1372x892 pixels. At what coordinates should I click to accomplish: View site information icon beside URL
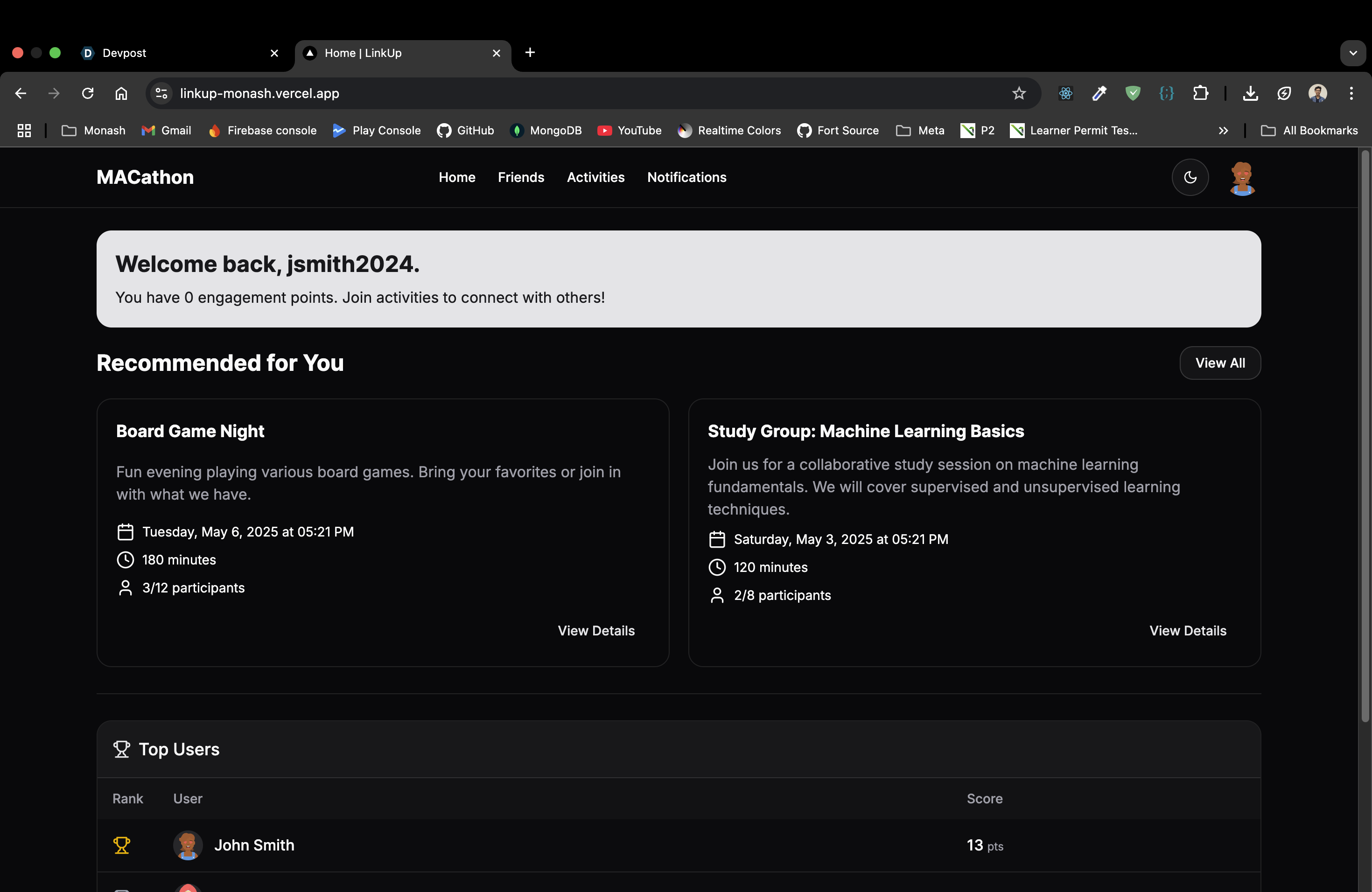[162, 93]
